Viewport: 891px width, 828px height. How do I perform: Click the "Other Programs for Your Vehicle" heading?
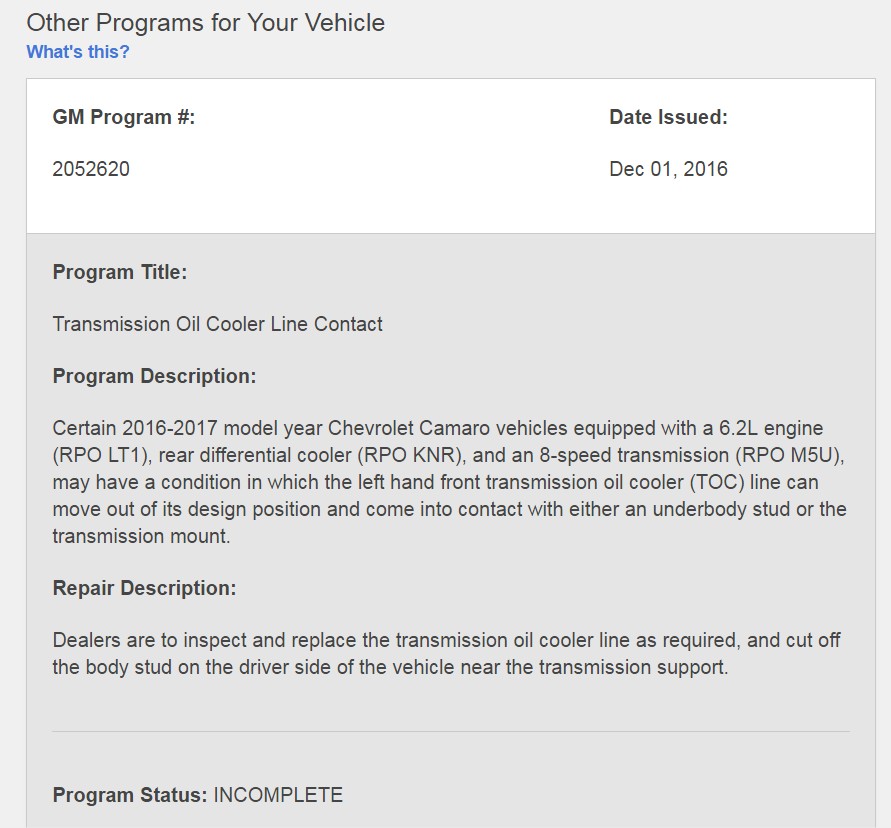click(x=206, y=23)
